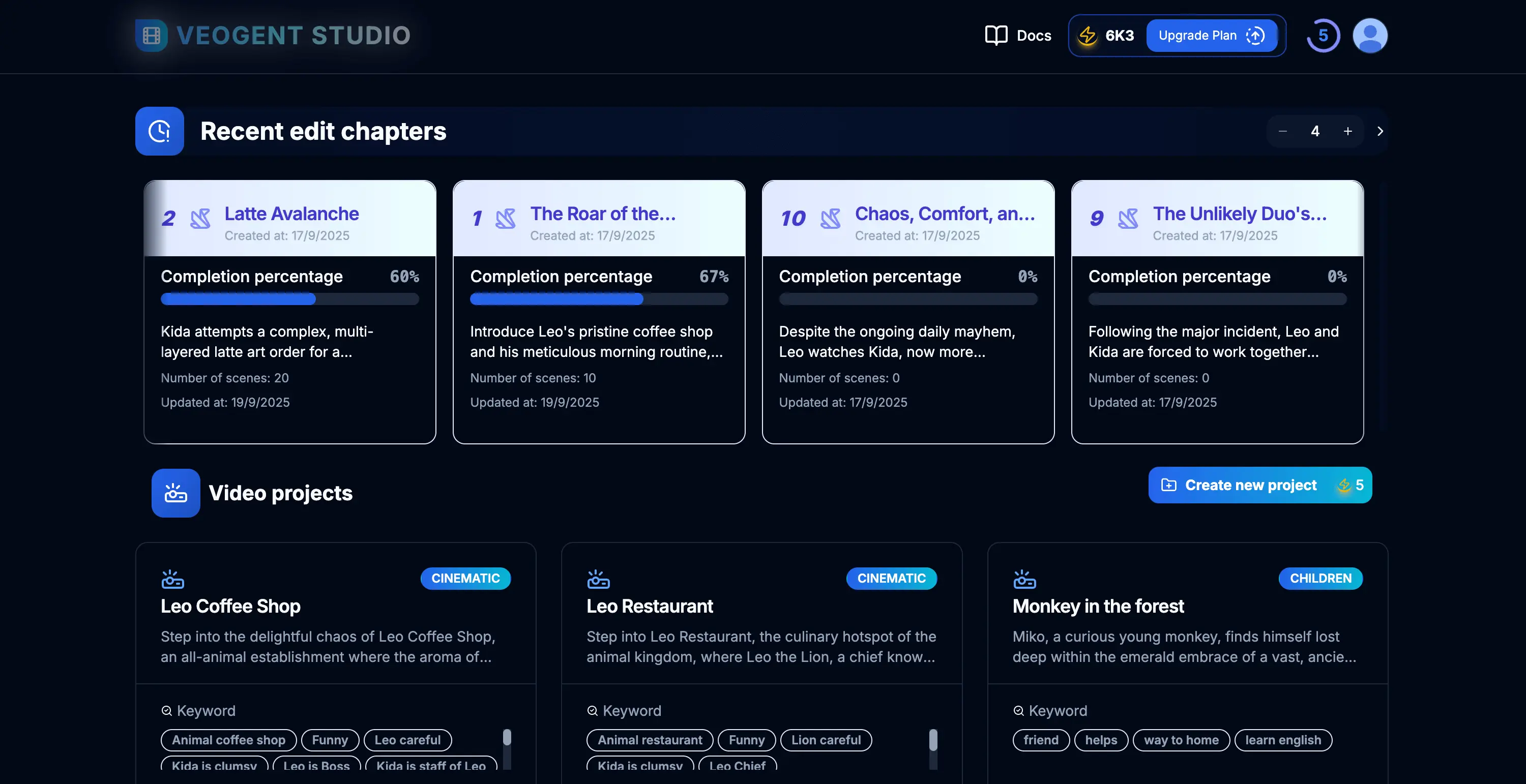The width and height of the screenshot is (1526, 784).
Task: Open the Docs book icon
Action: [x=996, y=36]
